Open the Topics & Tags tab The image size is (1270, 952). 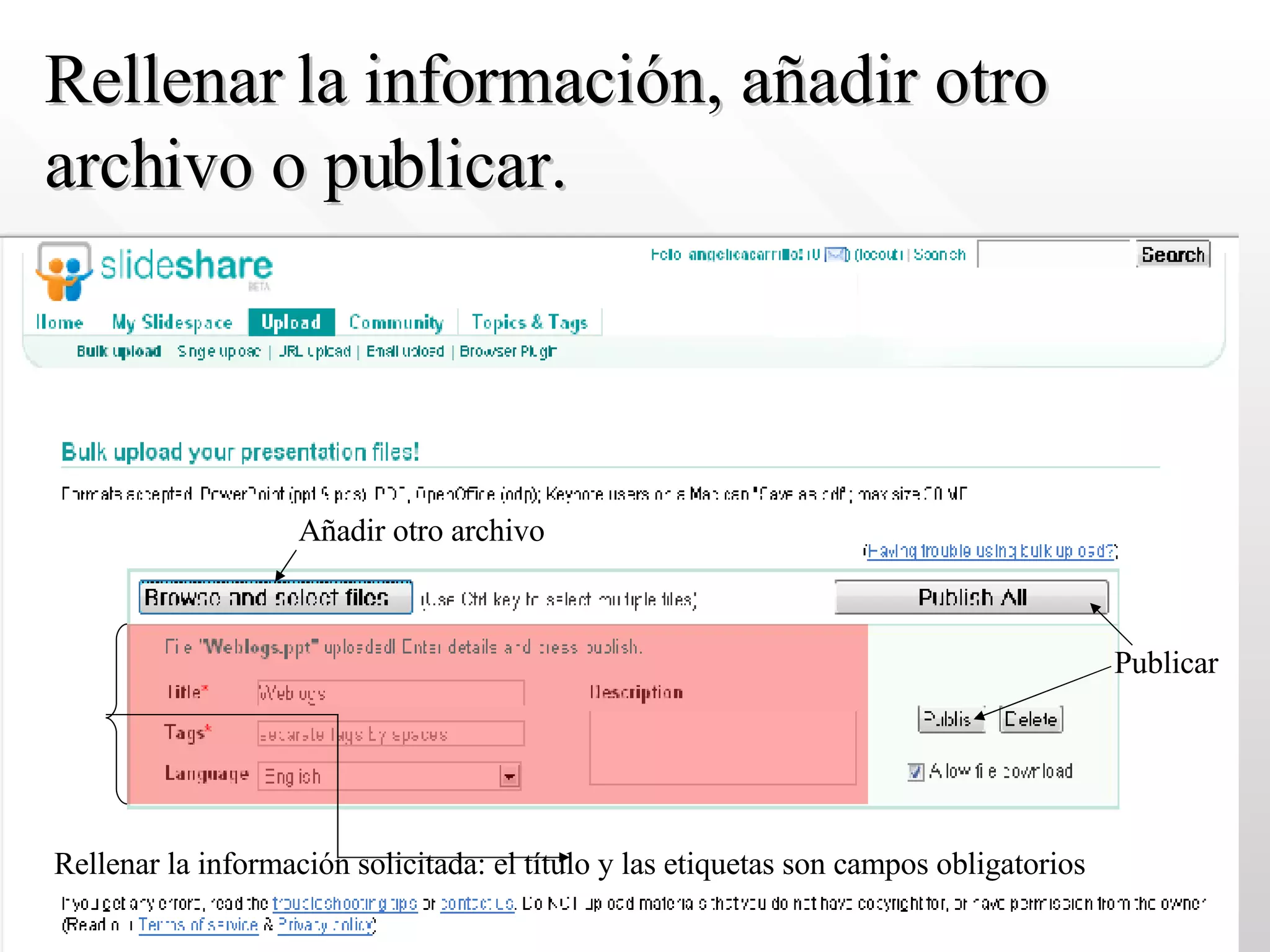pos(529,322)
